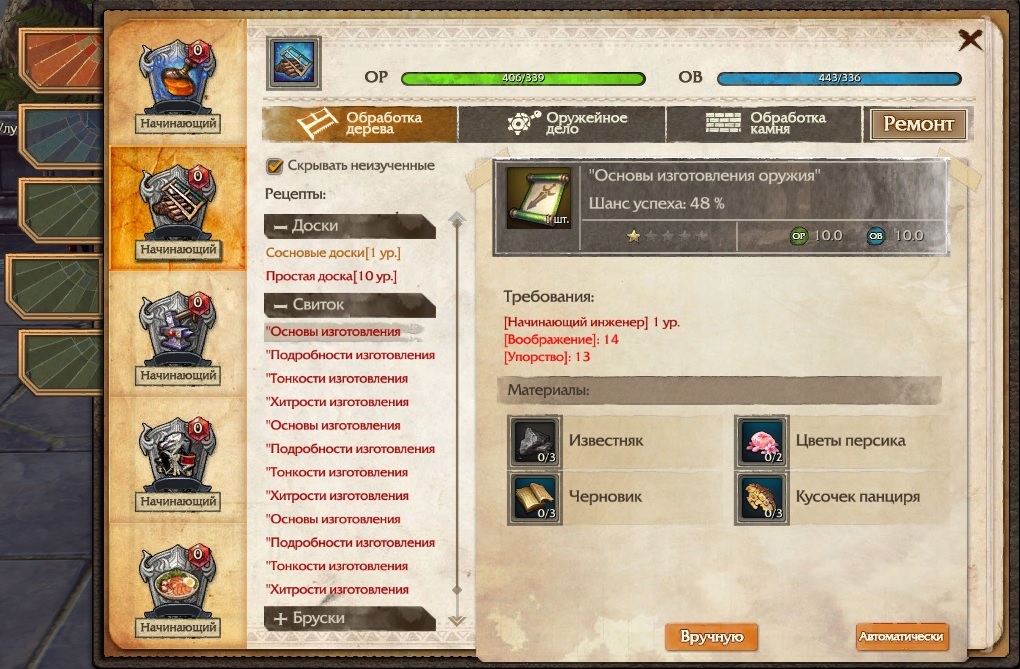Click the Цветы персика peach flowers icon
Screen dimensions: 1020x669
[x=762, y=441]
